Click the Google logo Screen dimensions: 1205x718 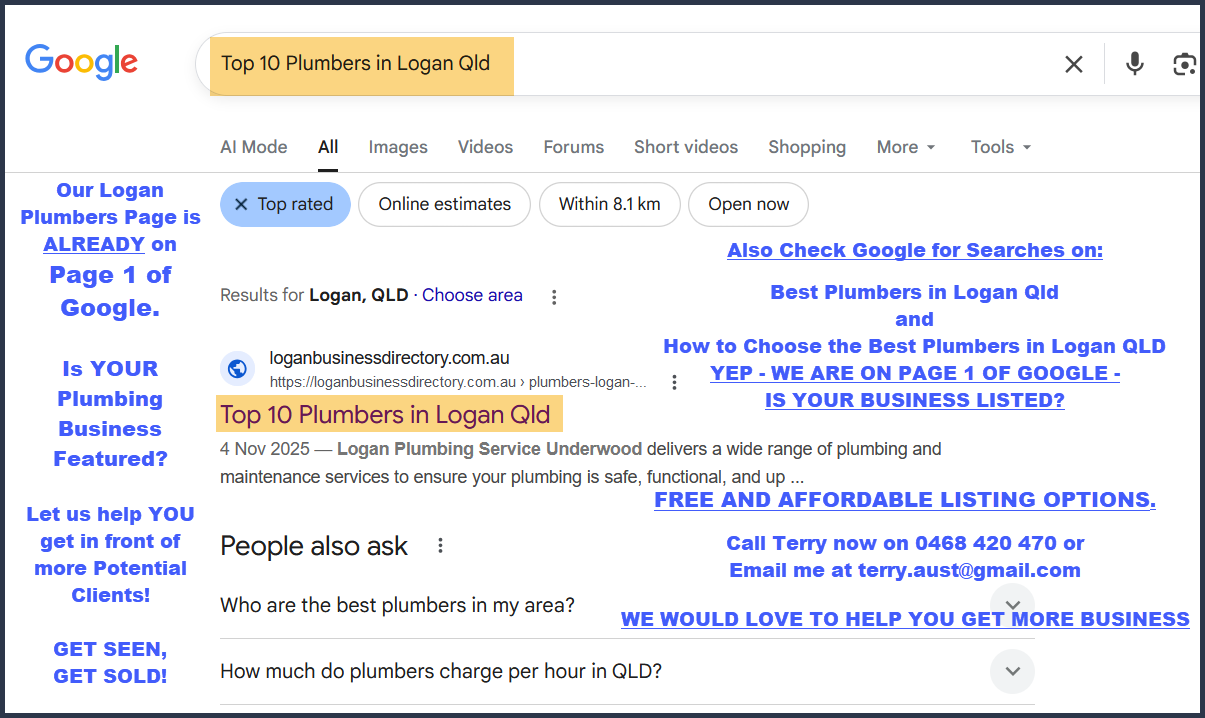(x=81, y=62)
